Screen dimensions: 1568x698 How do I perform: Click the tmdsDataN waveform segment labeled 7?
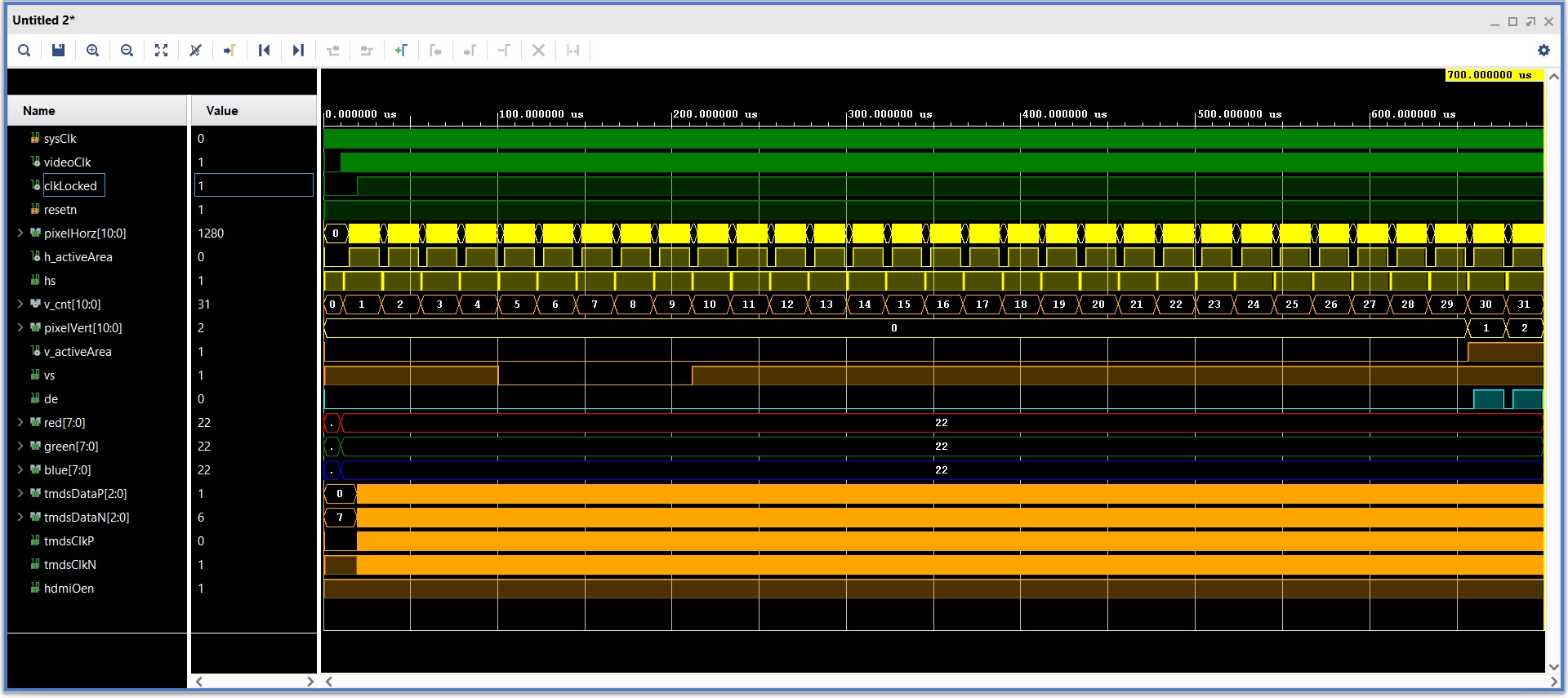tap(340, 518)
